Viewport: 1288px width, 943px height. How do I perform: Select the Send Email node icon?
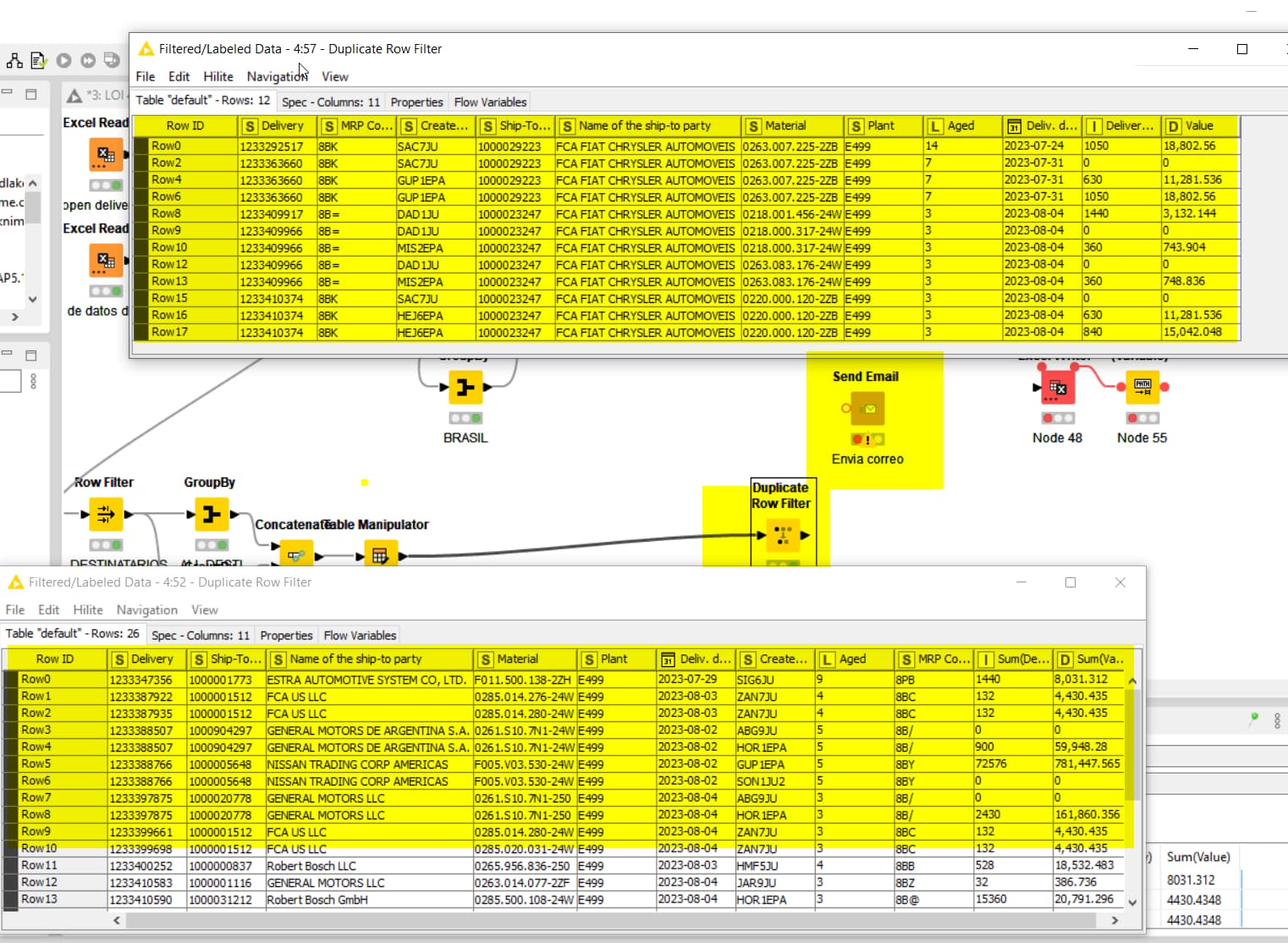coord(867,409)
